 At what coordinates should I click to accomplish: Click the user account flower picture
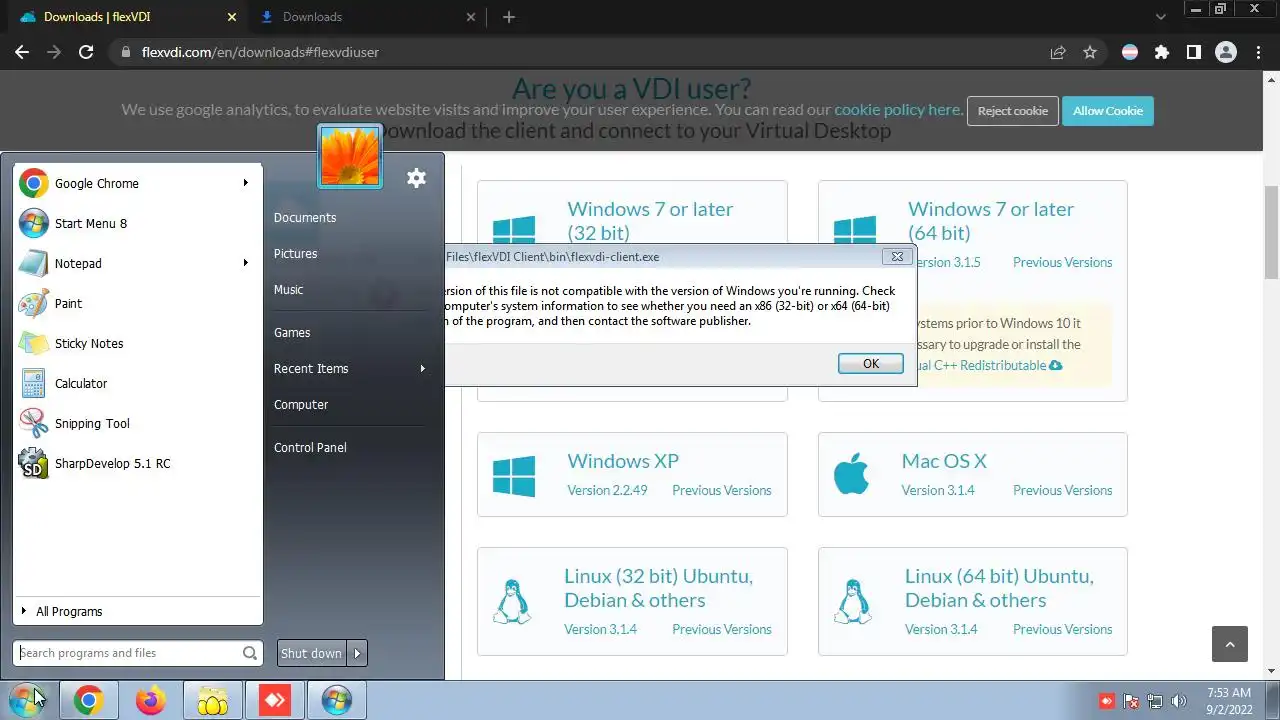coord(350,156)
